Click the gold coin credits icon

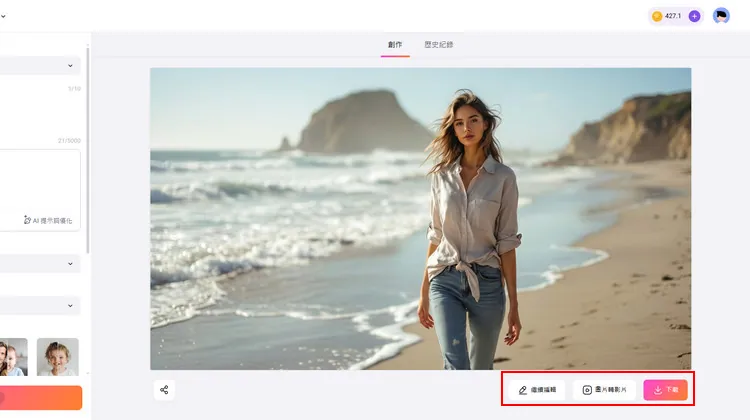coord(657,16)
